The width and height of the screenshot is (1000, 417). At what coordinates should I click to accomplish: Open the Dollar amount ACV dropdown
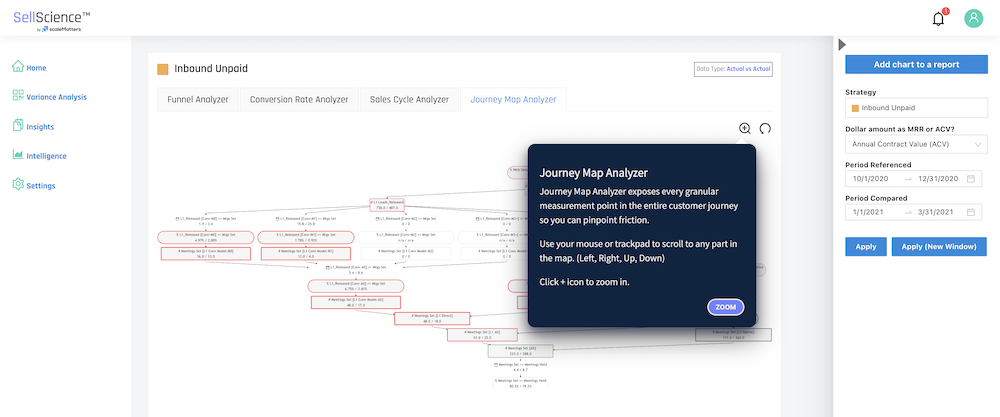916,145
